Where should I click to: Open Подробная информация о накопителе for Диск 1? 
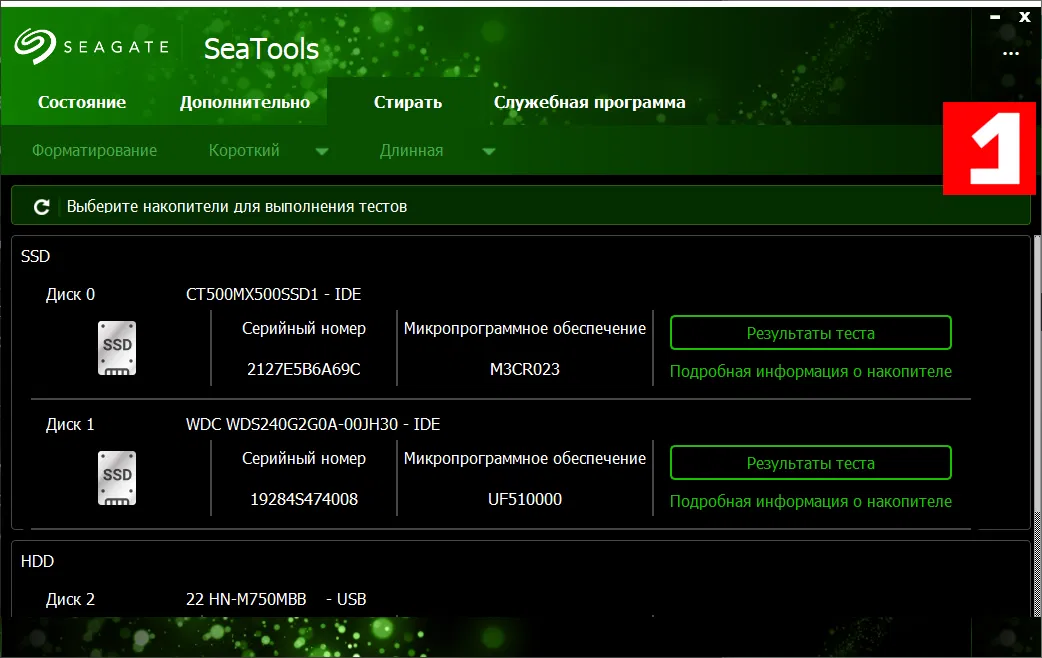(811, 501)
